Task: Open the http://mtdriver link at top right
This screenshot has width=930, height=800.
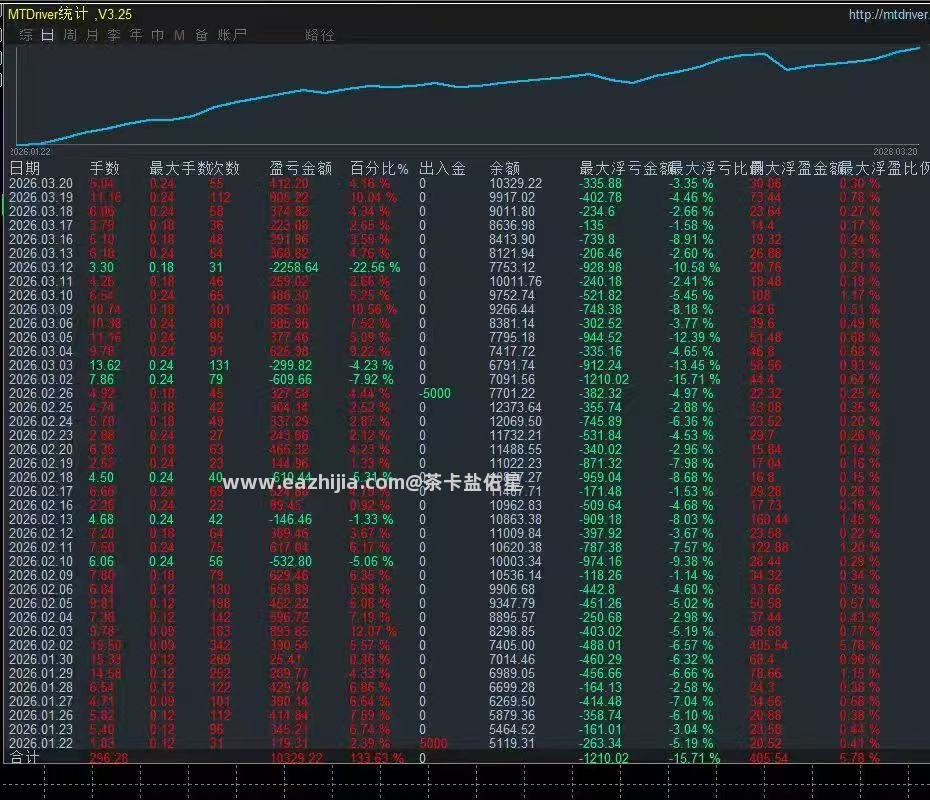Action: click(888, 14)
